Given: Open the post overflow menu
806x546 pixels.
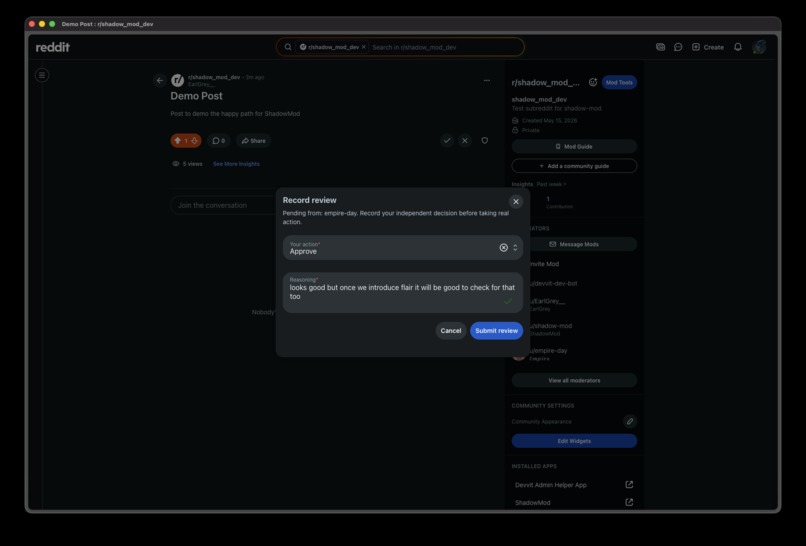Looking at the screenshot, I should coord(487,80).
